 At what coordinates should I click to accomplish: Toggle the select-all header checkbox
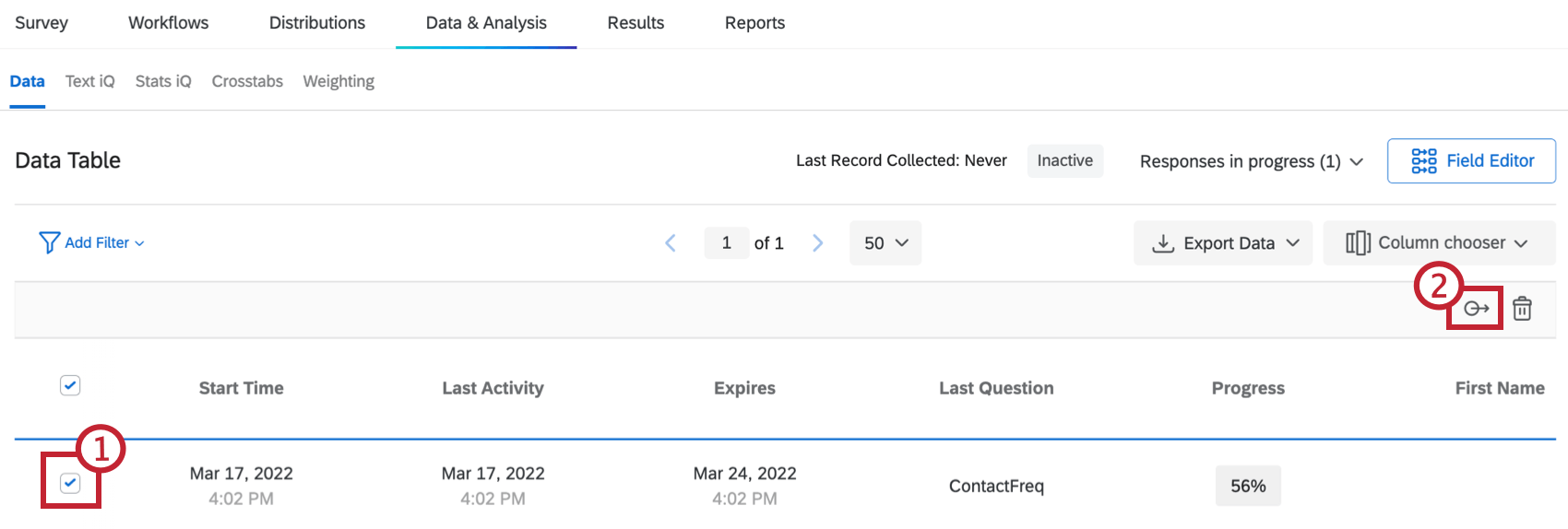point(70,385)
